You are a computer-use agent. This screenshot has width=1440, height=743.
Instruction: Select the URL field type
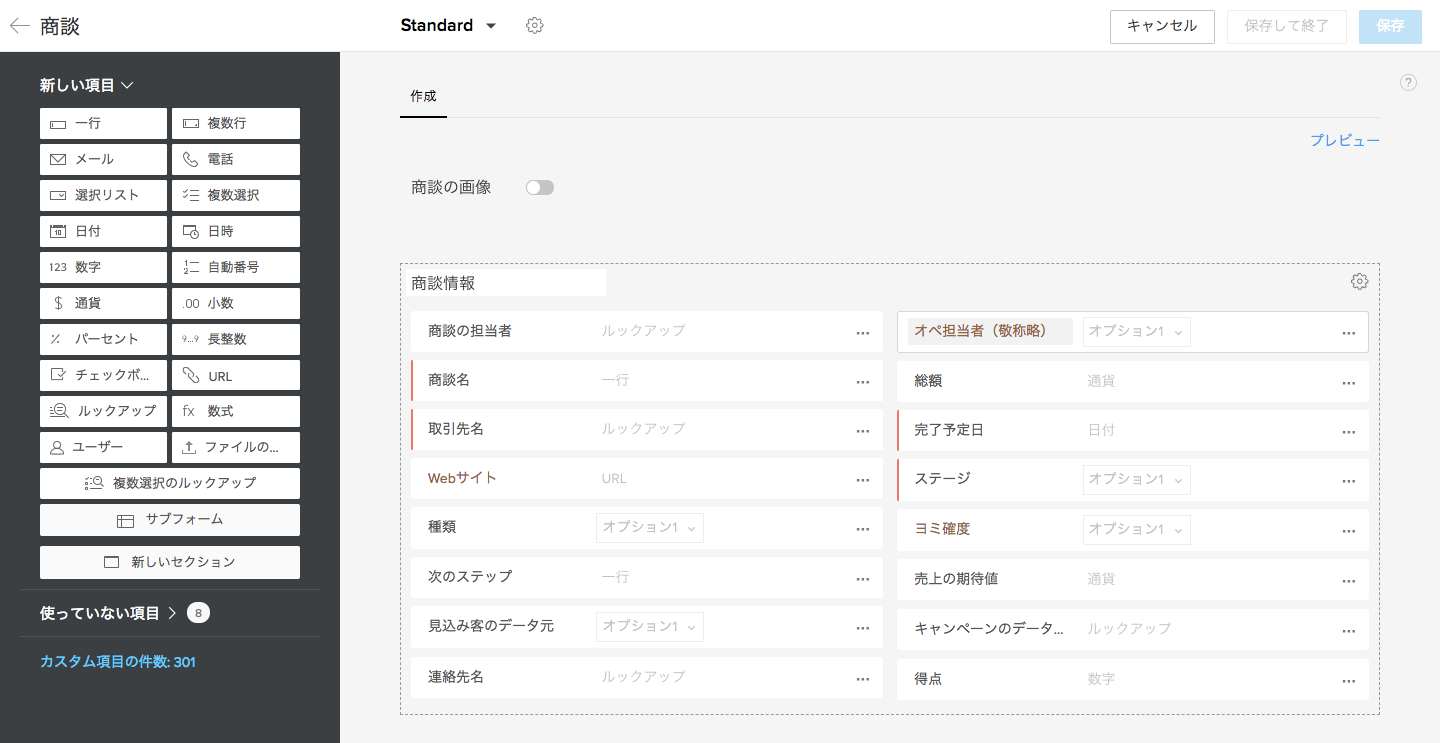236,376
